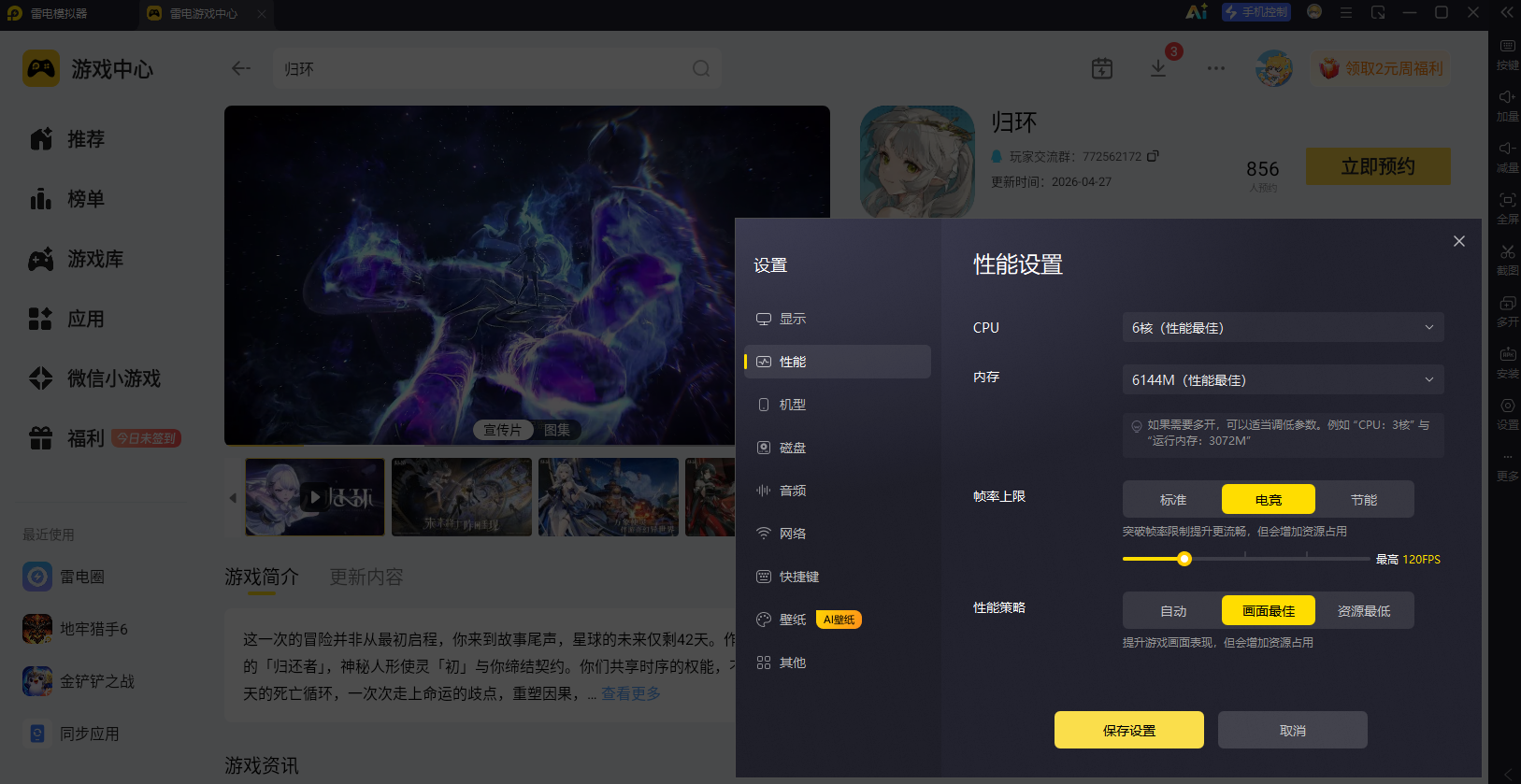Click the 手机控制 button
1521x784 pixels.
1256,12
